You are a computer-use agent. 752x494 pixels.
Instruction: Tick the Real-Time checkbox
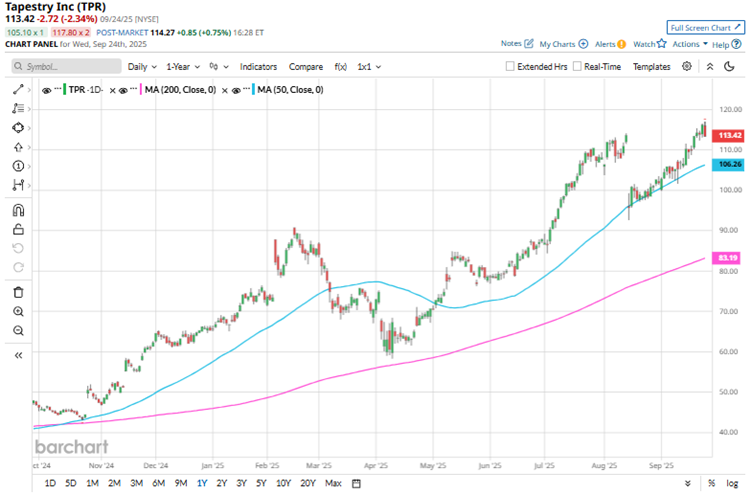tap(577, 67)
